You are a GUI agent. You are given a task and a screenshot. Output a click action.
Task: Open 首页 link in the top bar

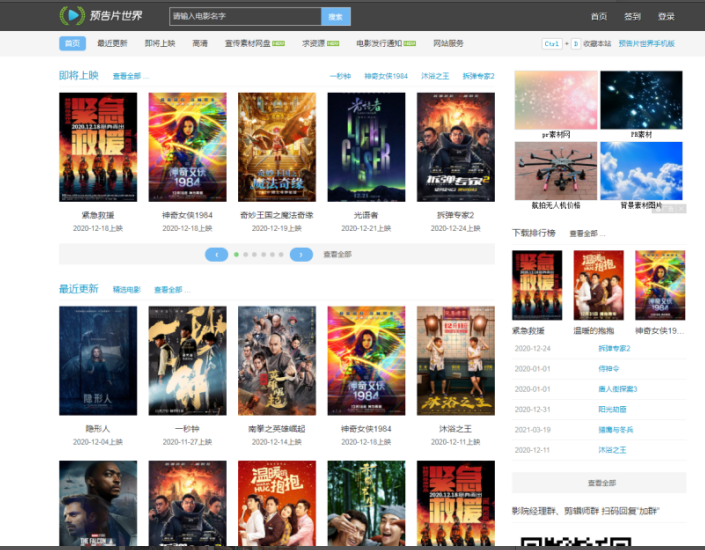(598, 17)
